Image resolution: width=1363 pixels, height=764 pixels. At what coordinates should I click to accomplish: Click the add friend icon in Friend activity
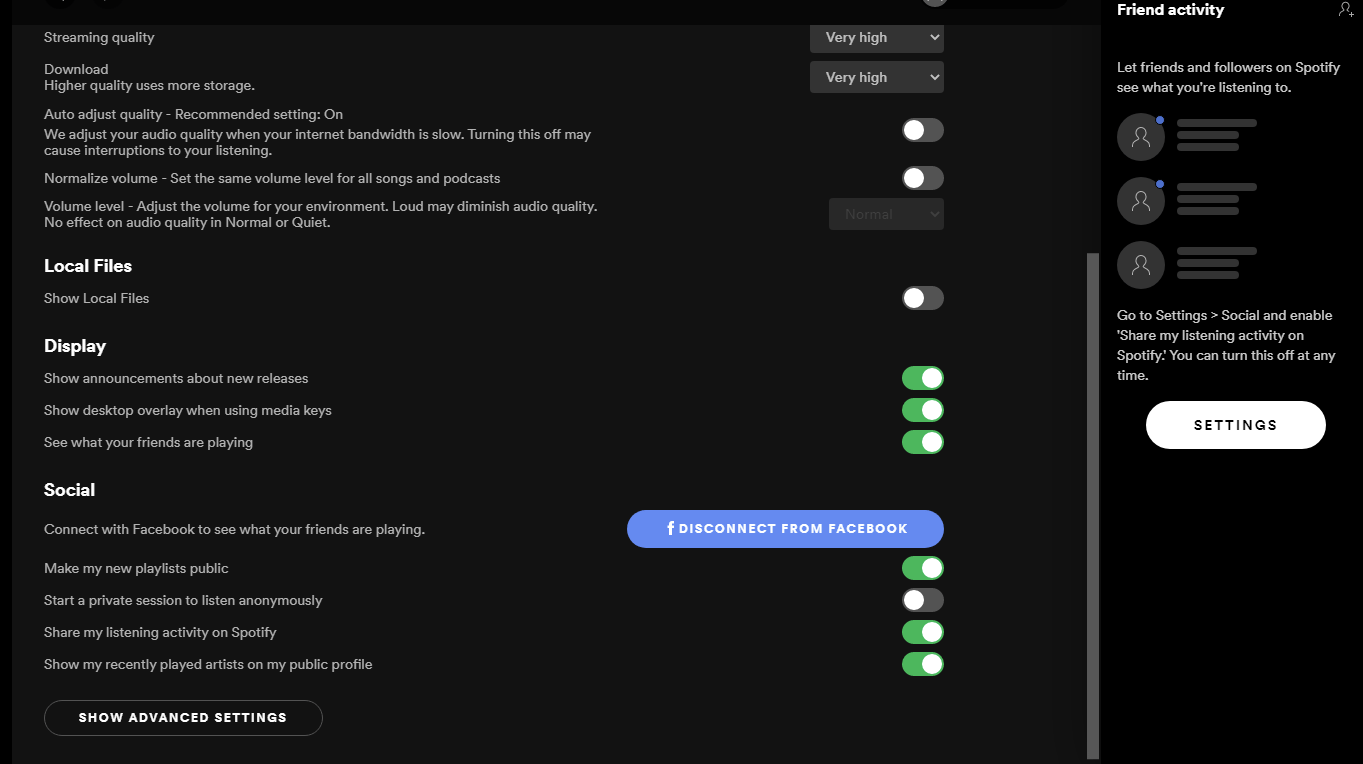click(1345, 9)
